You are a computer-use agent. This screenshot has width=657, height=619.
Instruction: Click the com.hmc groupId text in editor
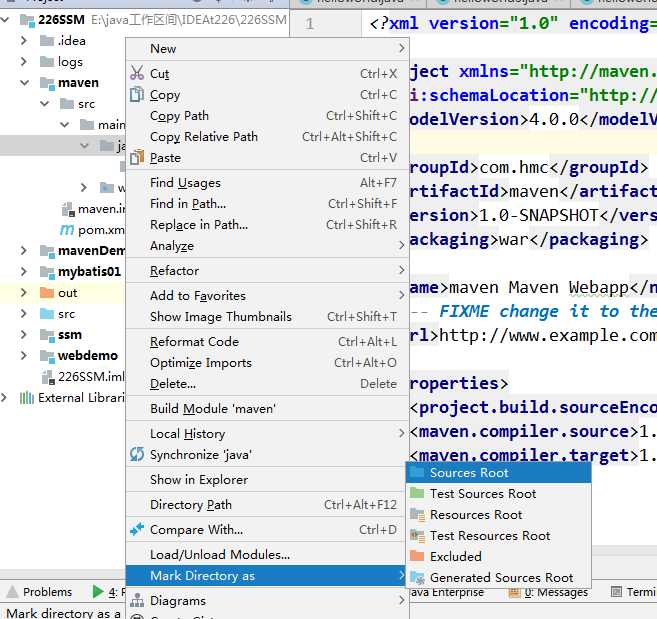(x=514, y=168)
